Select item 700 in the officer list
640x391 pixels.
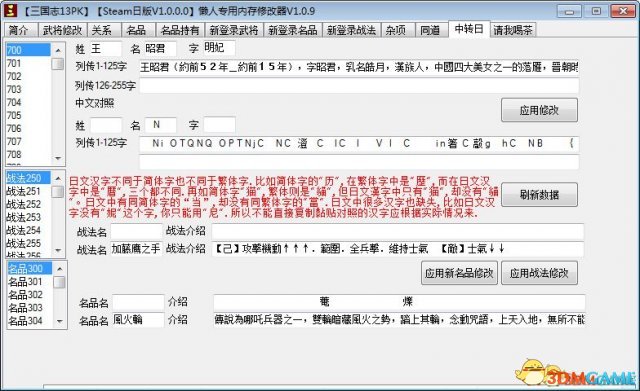click(28, 50)
